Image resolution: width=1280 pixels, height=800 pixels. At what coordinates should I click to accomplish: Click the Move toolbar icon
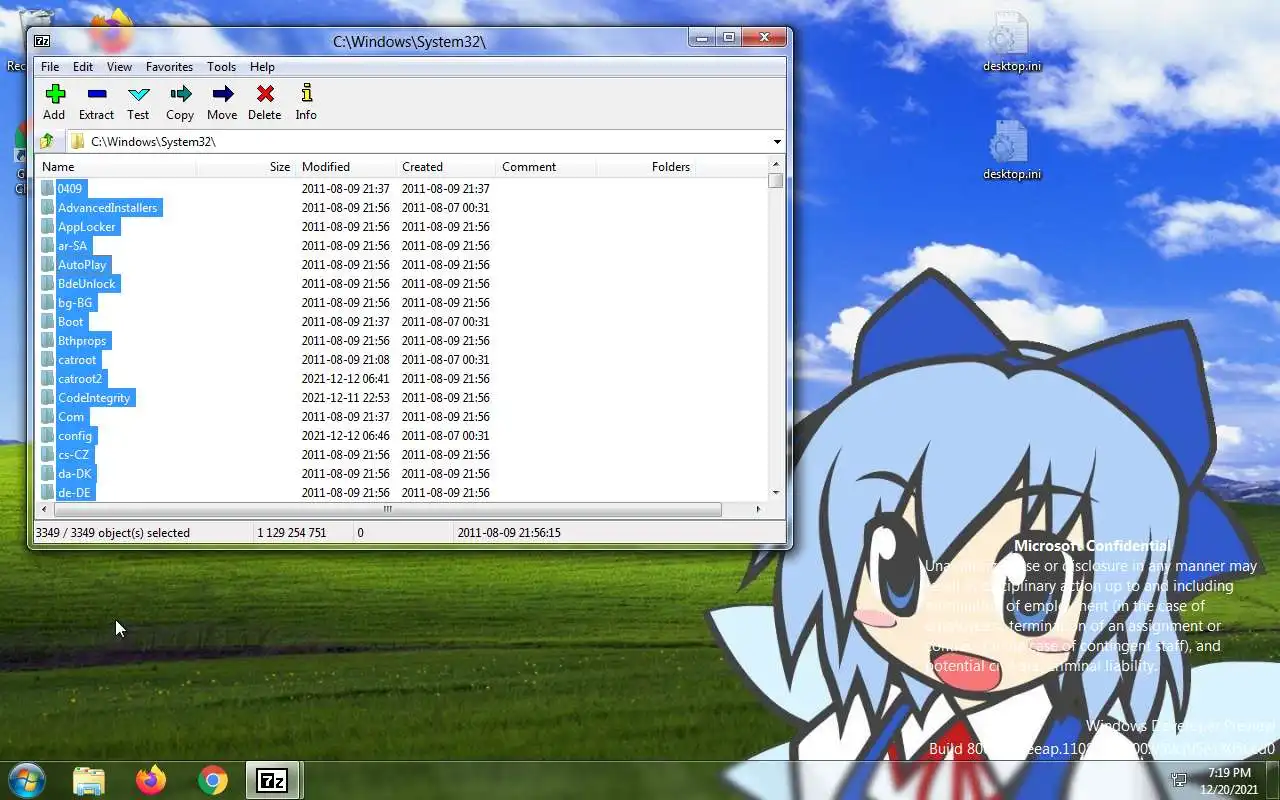coord(223,94)
